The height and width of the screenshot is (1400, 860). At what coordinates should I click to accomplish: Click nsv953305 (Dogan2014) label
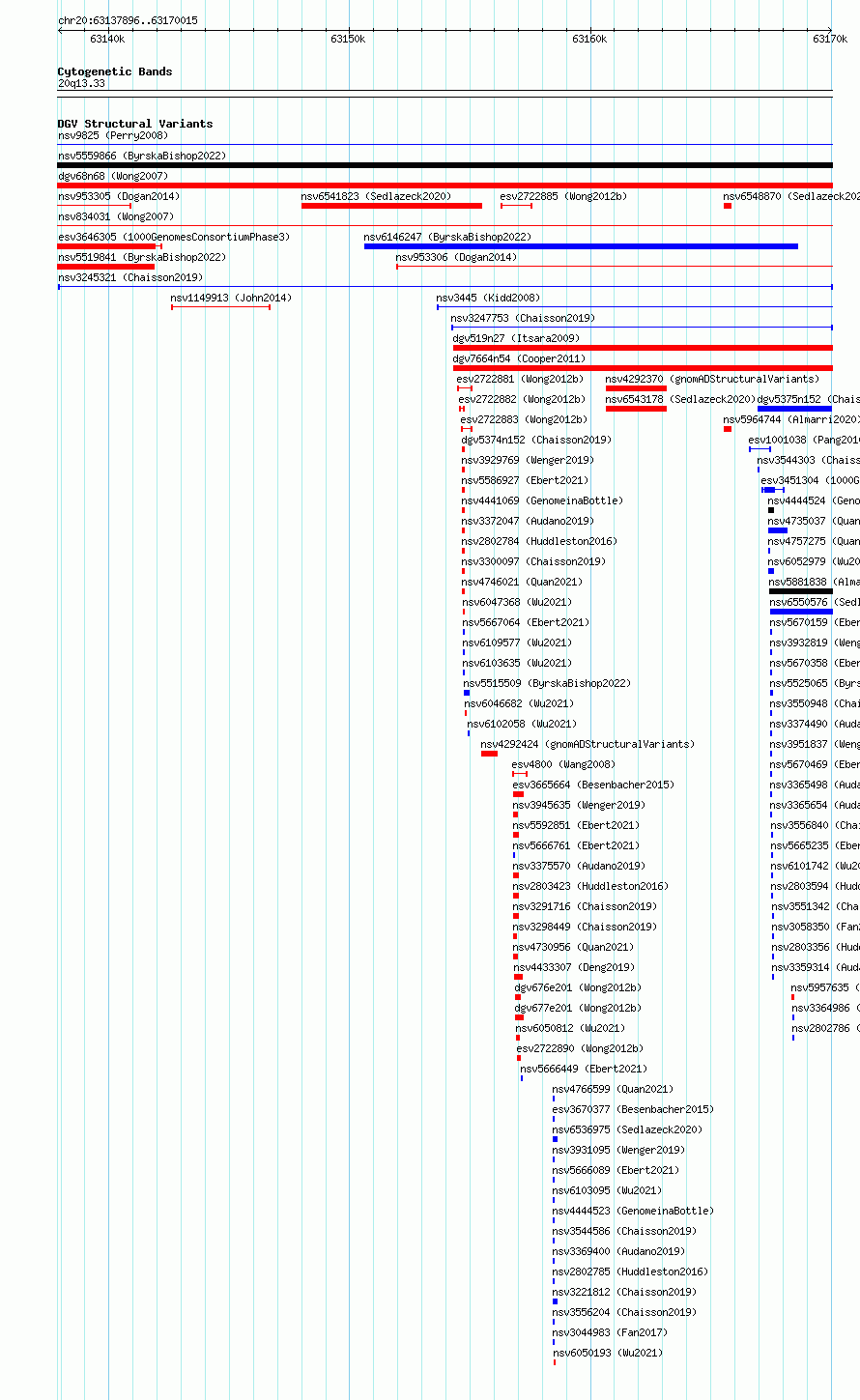point(118,196)
